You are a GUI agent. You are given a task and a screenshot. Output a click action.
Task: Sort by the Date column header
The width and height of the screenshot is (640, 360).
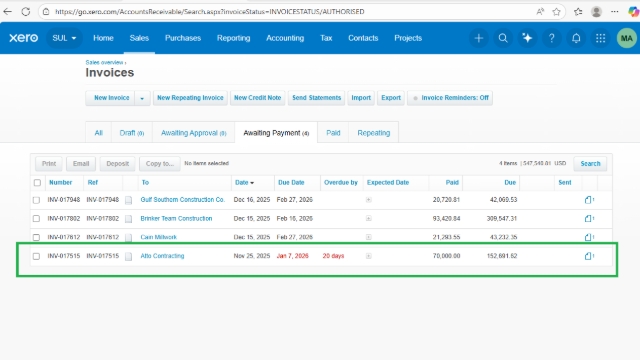(x=244, y=182)
